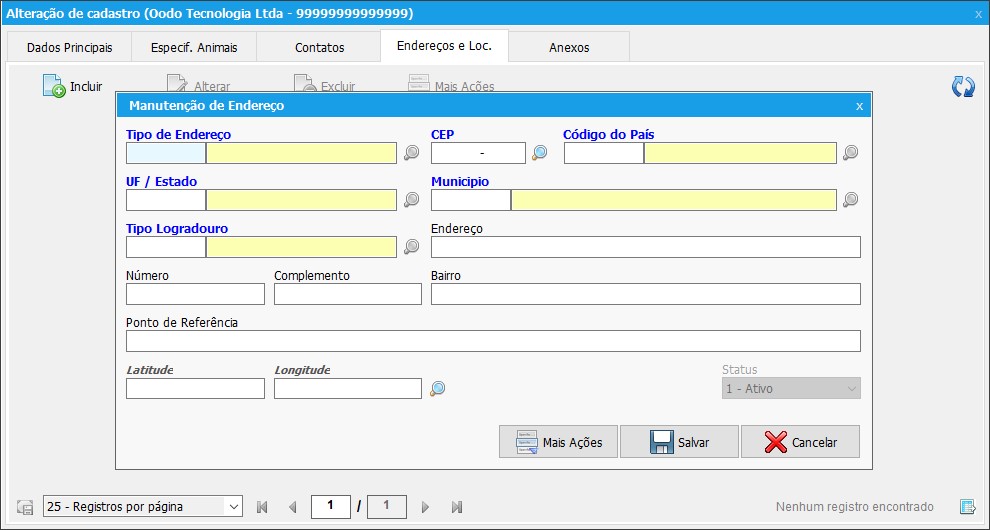Switch to Dados Principais tab
This screenshot has height=530, width=990.
69,47
